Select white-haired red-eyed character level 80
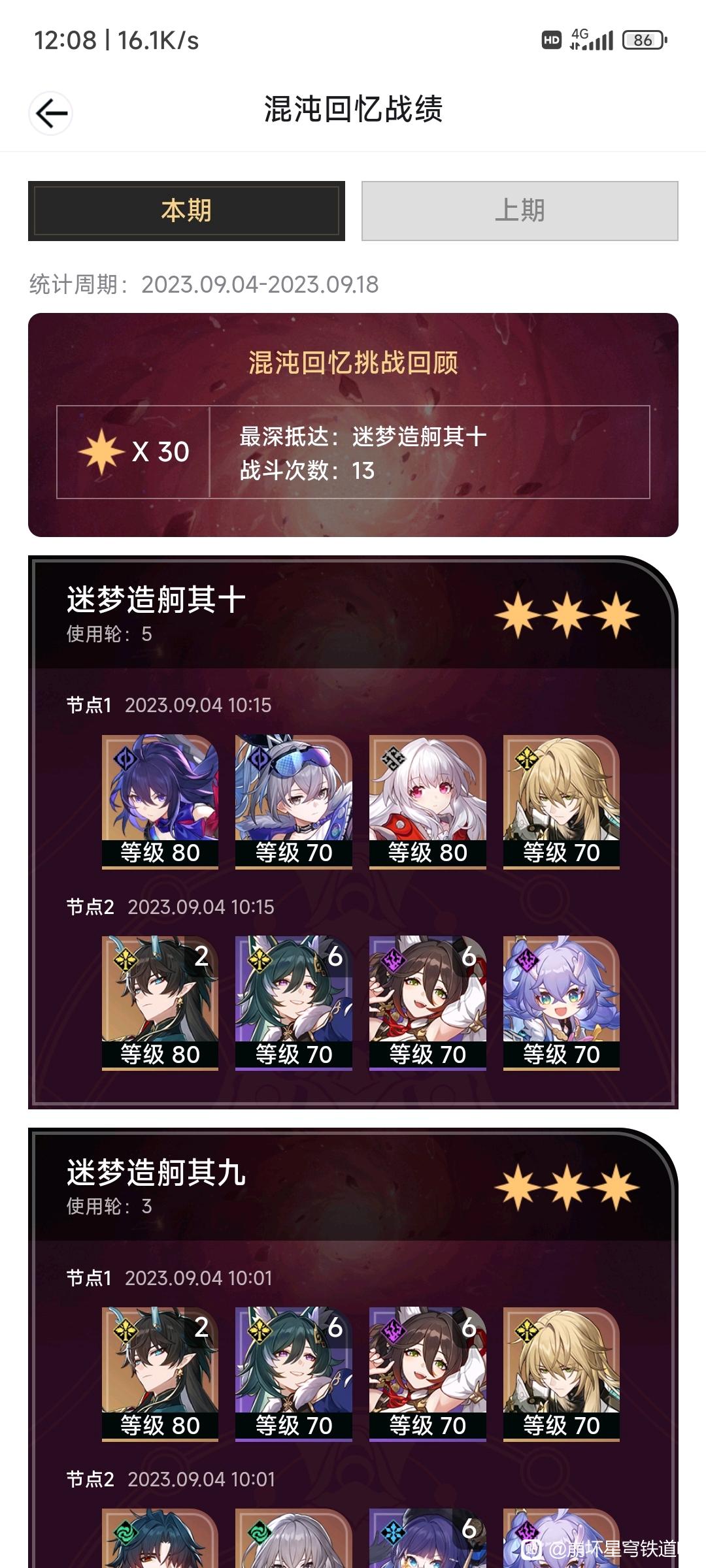Screen dimensions: 706x1568 [428, 802]
